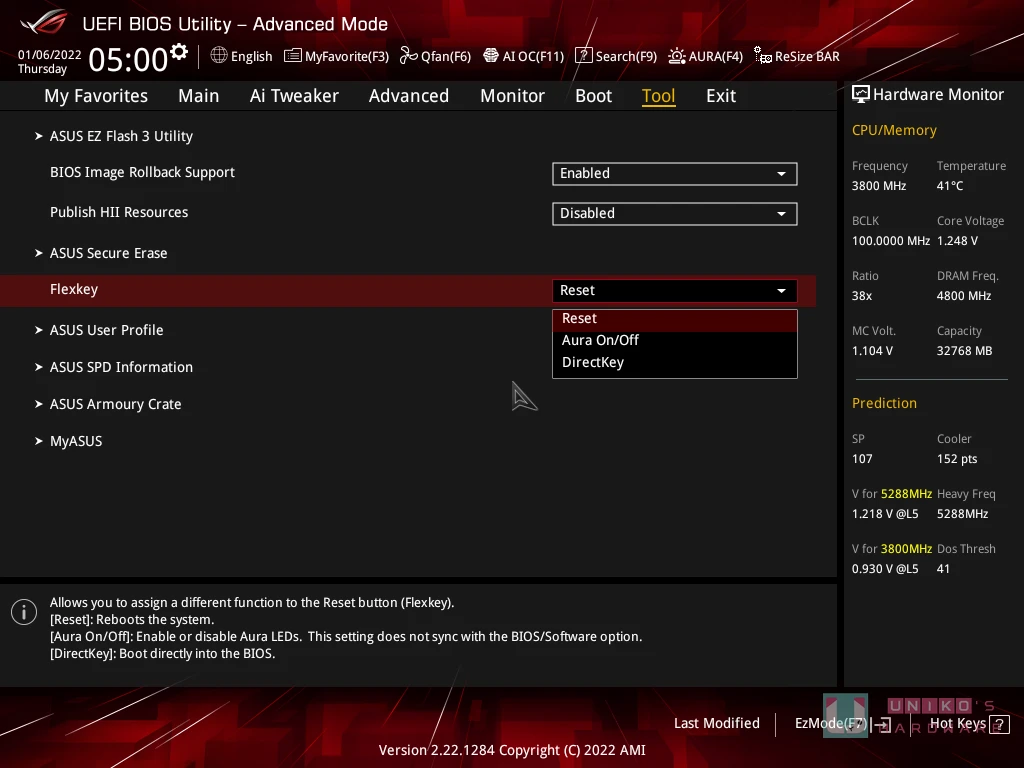Image resolution: width=1024 pixels, height=768 pixels.
Task: Open the Monitor tab
Action: tap(512, 96)
